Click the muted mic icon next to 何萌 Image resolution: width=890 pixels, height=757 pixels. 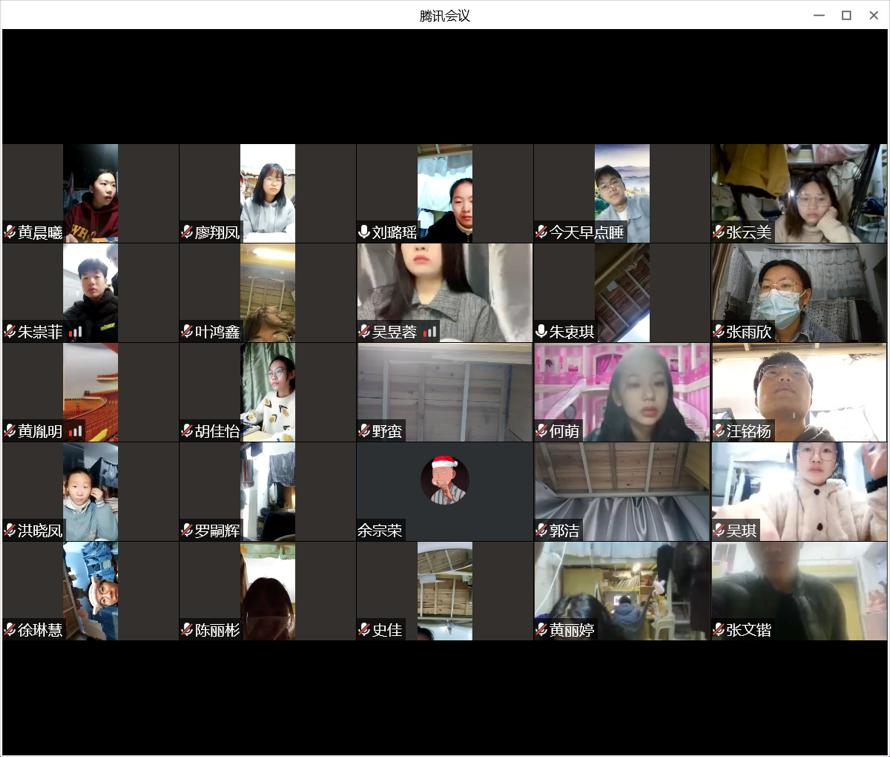541,431
